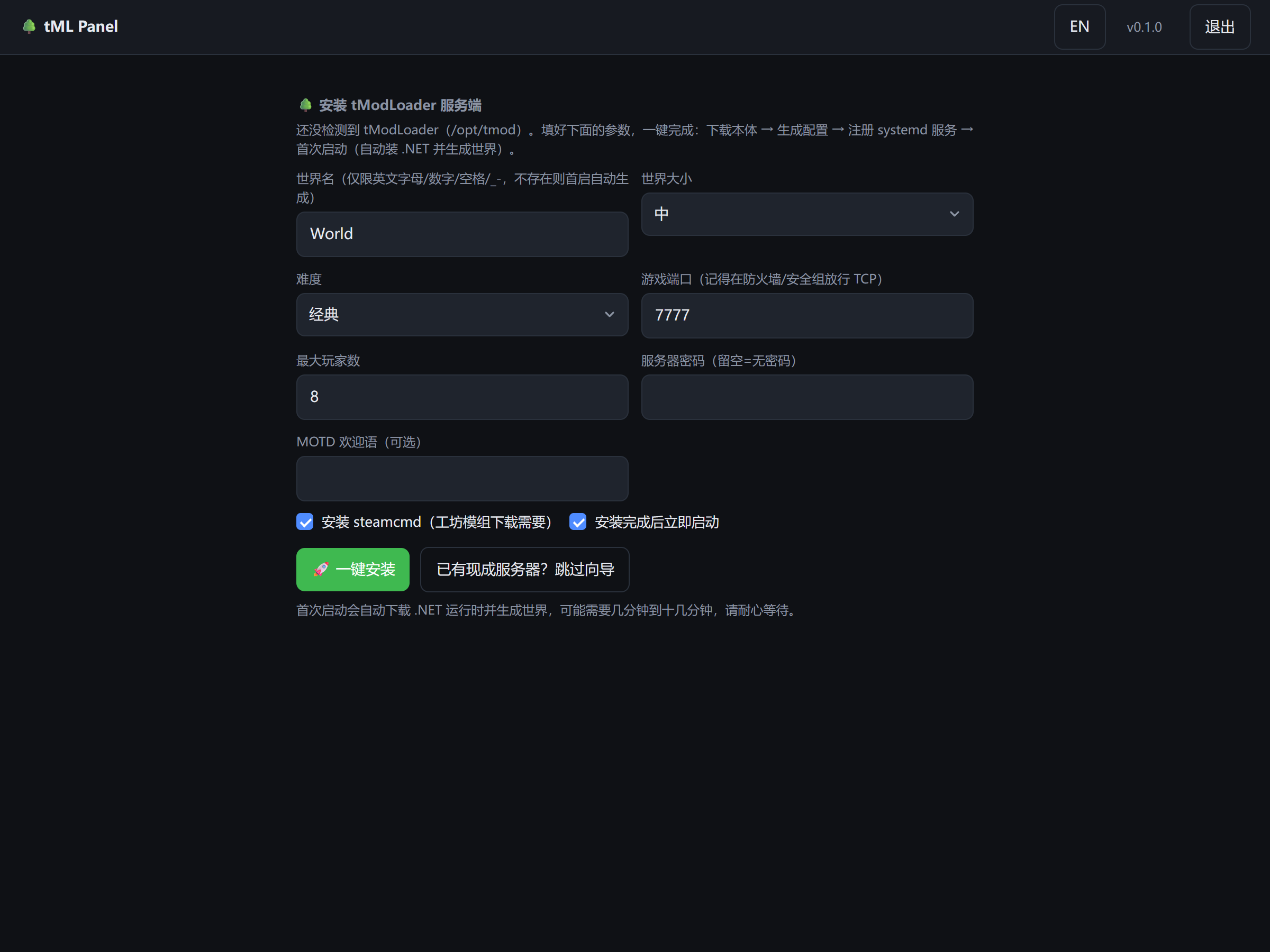The height and width of the screenshot is (952, 1270).
Task: Open the 难度 dropdown showing 经典
Action: (x=462, y=315)
